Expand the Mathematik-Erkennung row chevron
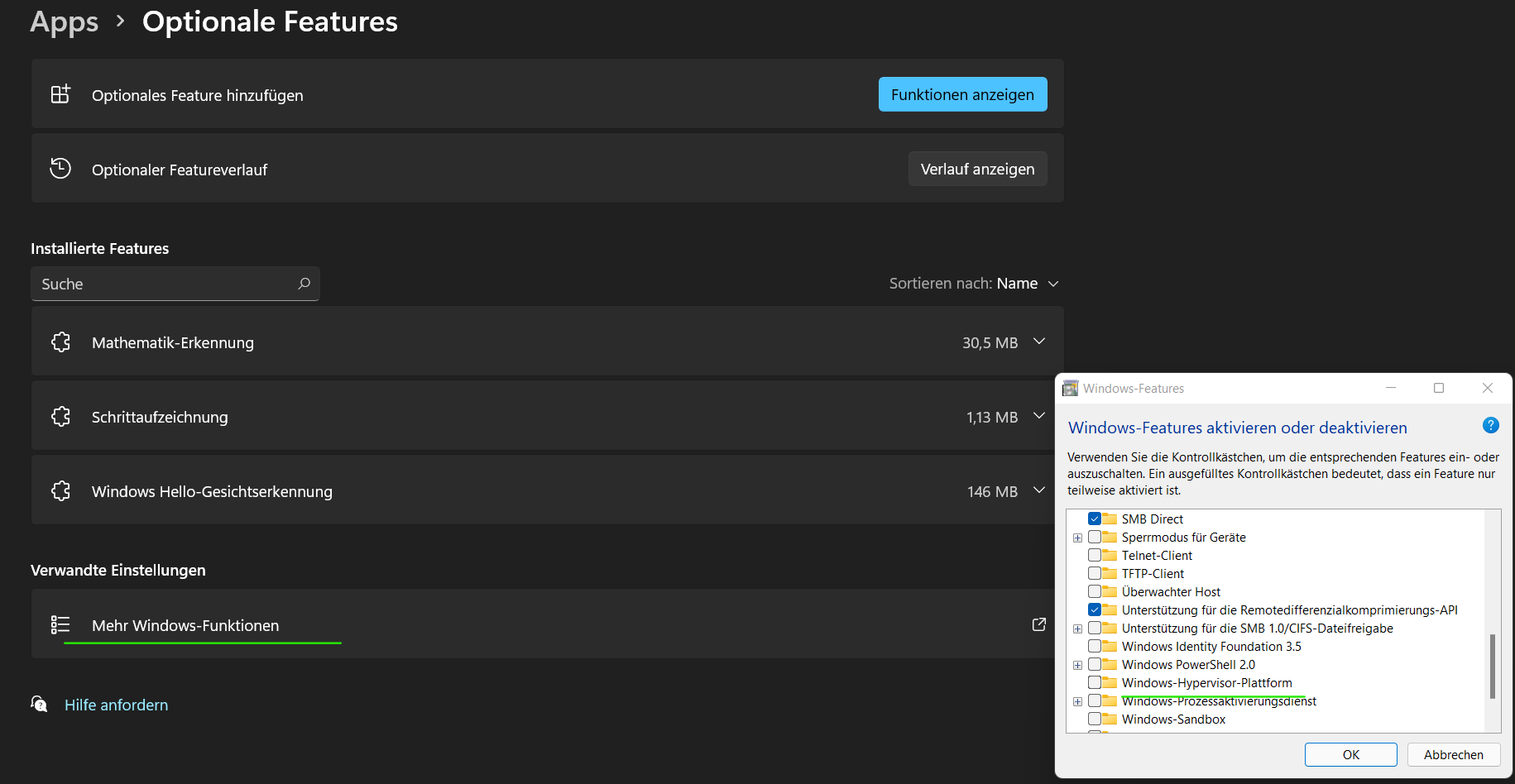This screenshot has width=1515, height=784. (x=1039, y=342)
